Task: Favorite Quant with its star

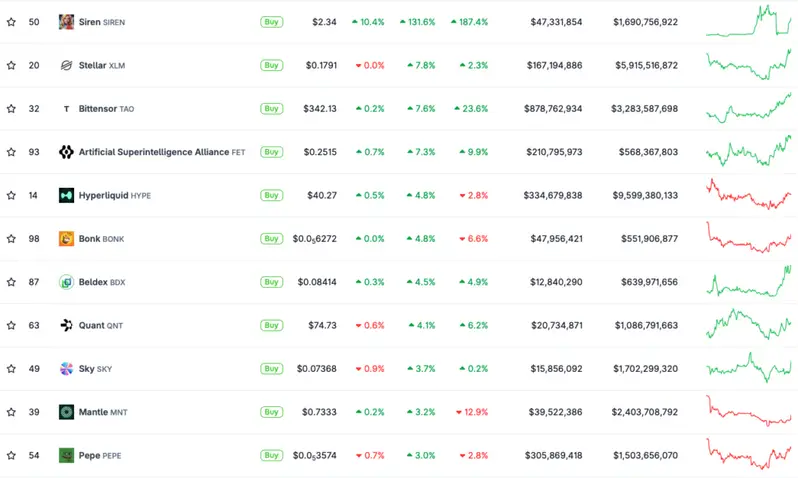Action: [x=11, y=325]
